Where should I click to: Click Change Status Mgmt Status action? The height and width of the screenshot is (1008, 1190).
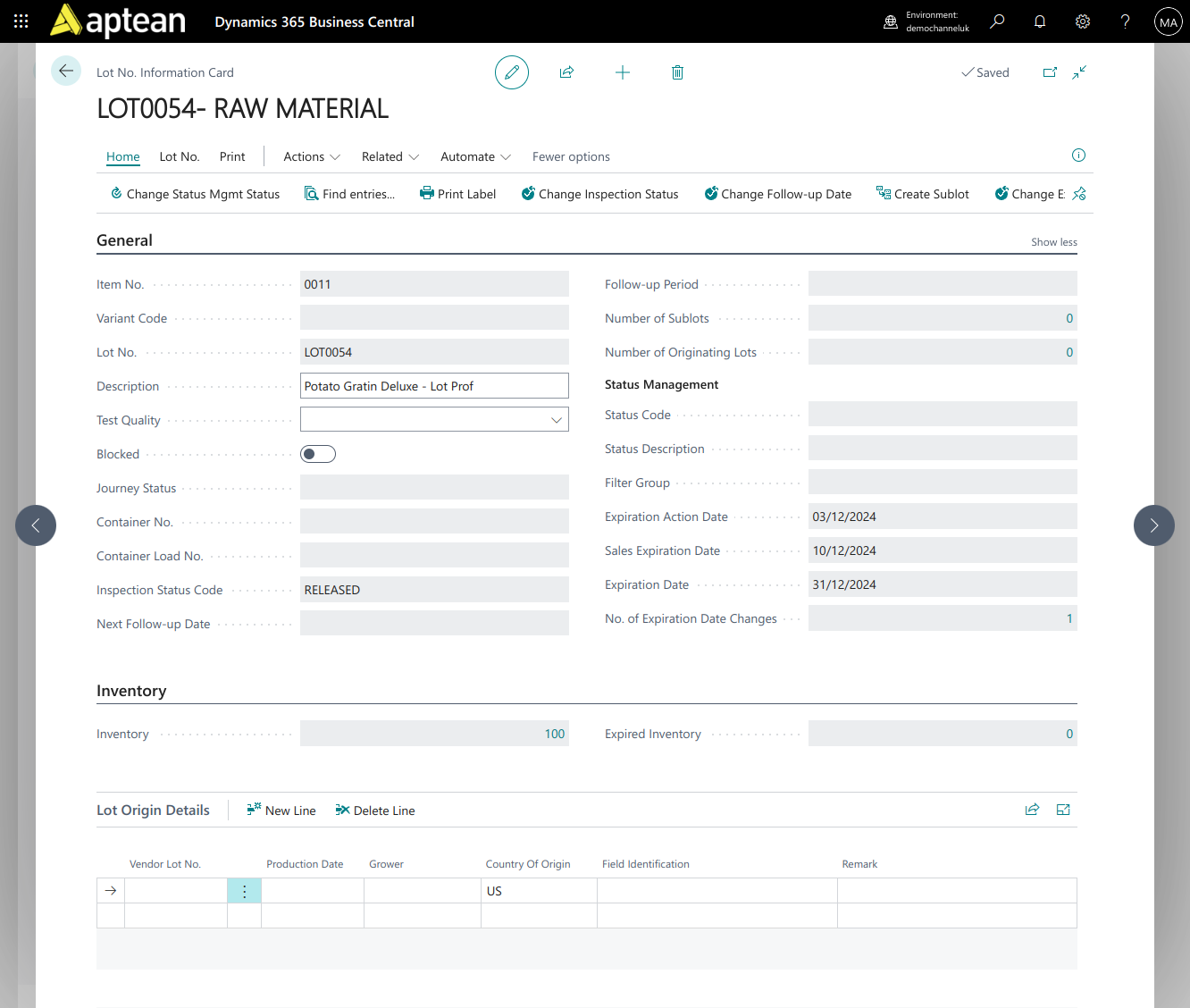tap(195, 194)
